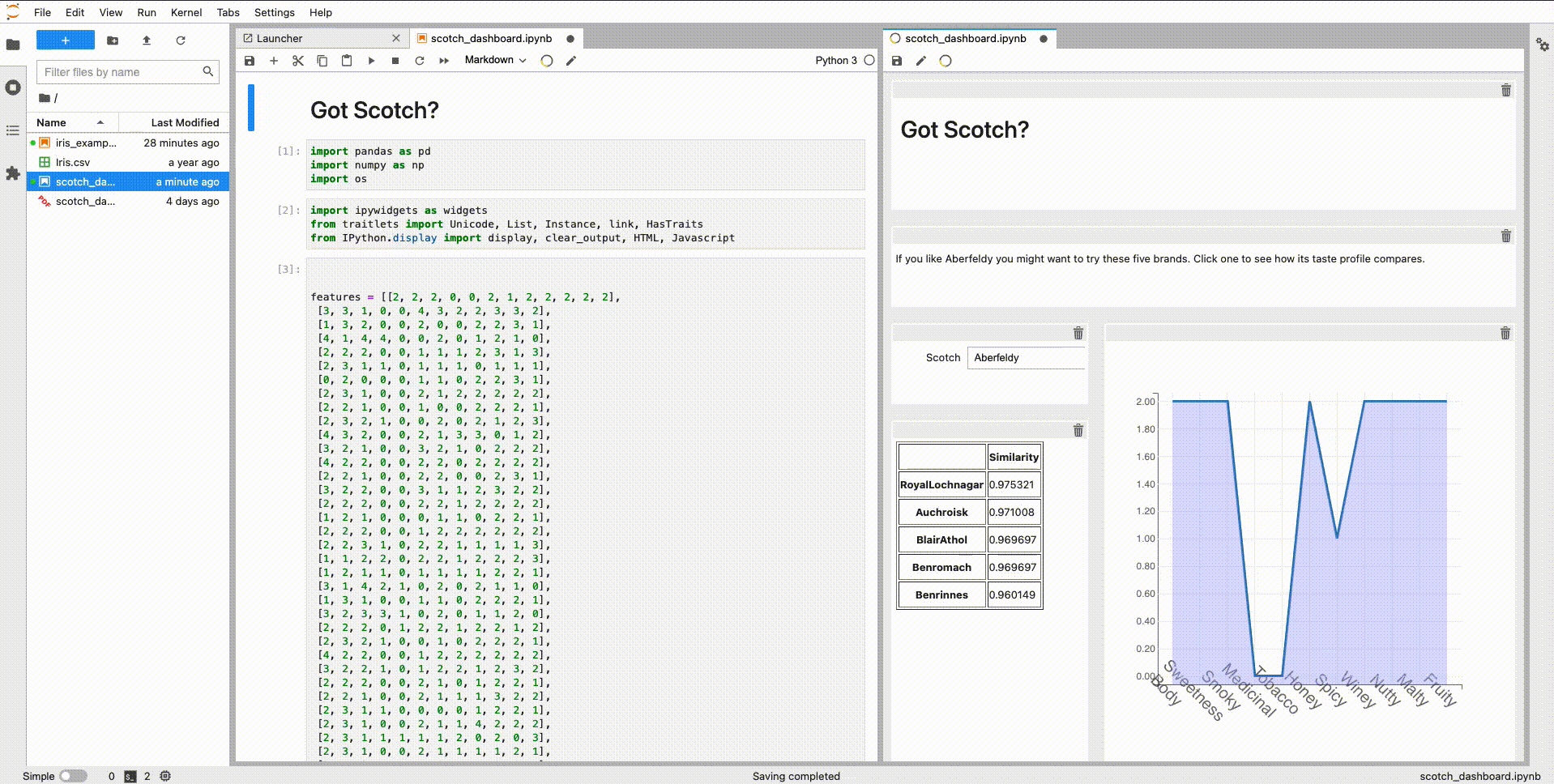Switch to the Launcher tab
Image resolution: width=1554 pixels, height=784 pixels.
[x=280, y=38]
